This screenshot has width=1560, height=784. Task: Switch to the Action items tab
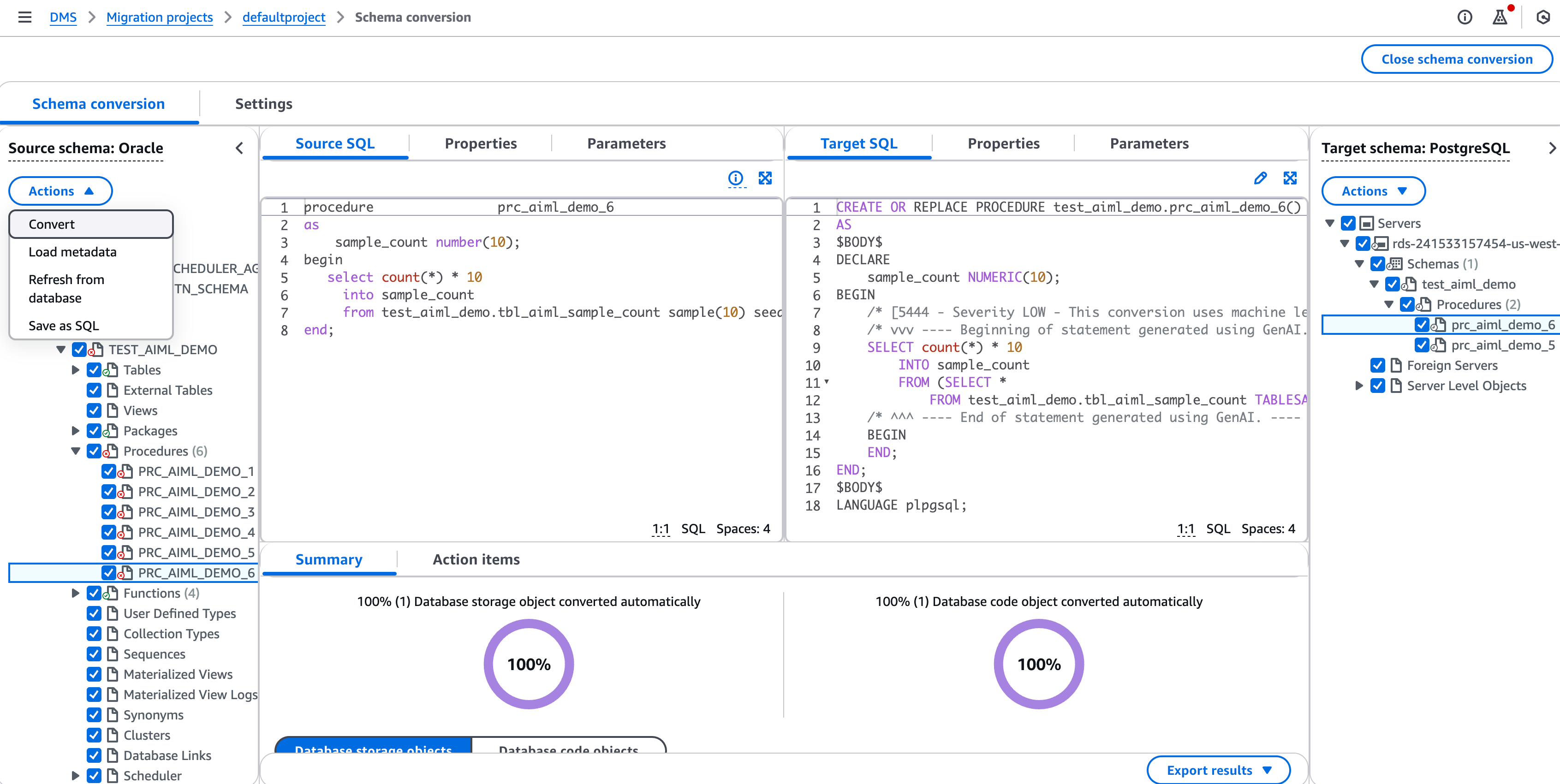(x=476, y=559)
